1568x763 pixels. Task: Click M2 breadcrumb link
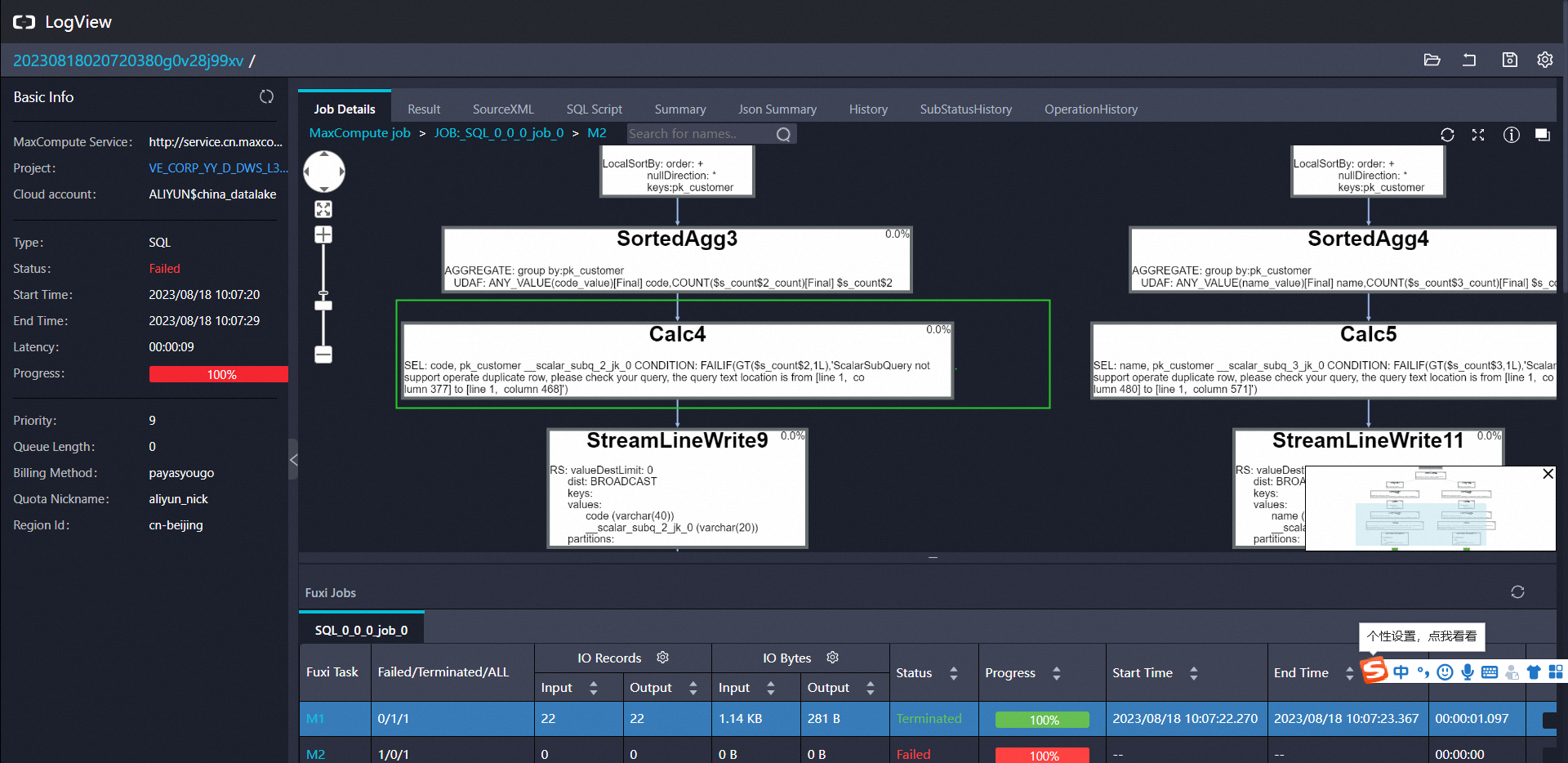[596, 133]
